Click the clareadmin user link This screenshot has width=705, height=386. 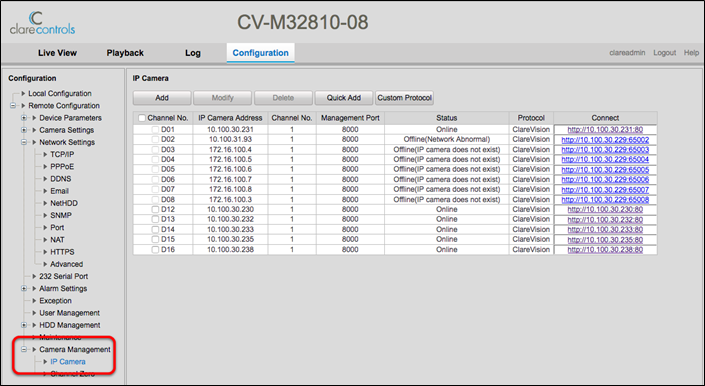tap(627, 53)
